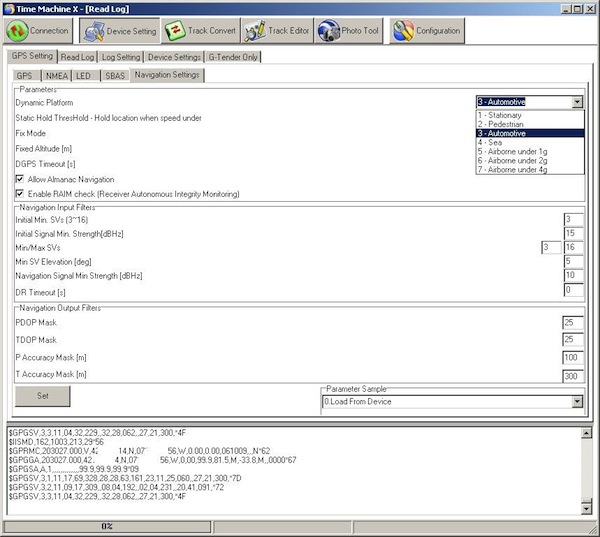Open the Configuration tools icon
Image resolution: width=600 pixels, height=537 pixels.
[403, 31]
